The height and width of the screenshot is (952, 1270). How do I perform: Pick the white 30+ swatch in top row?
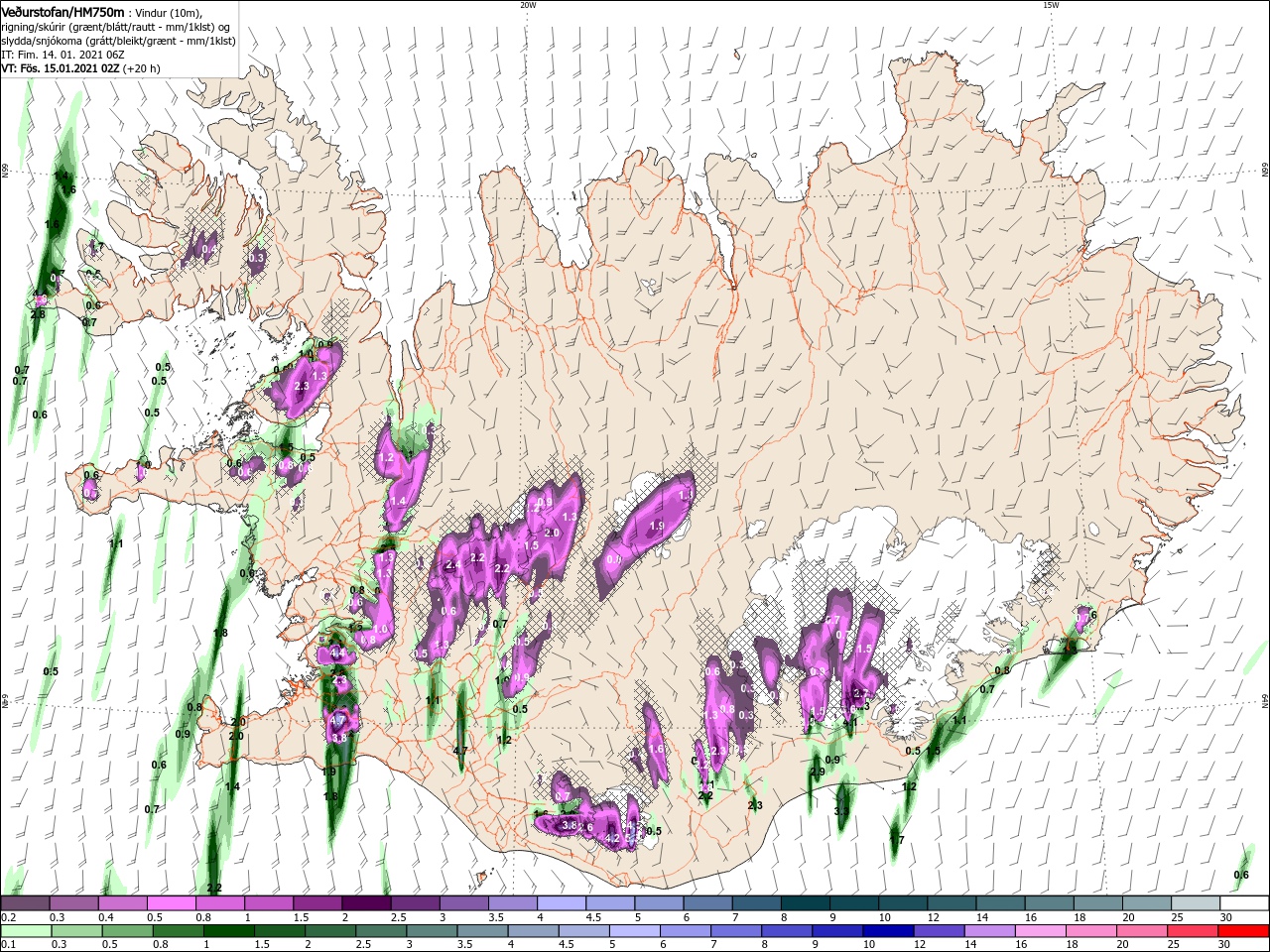click(1243, 903)
